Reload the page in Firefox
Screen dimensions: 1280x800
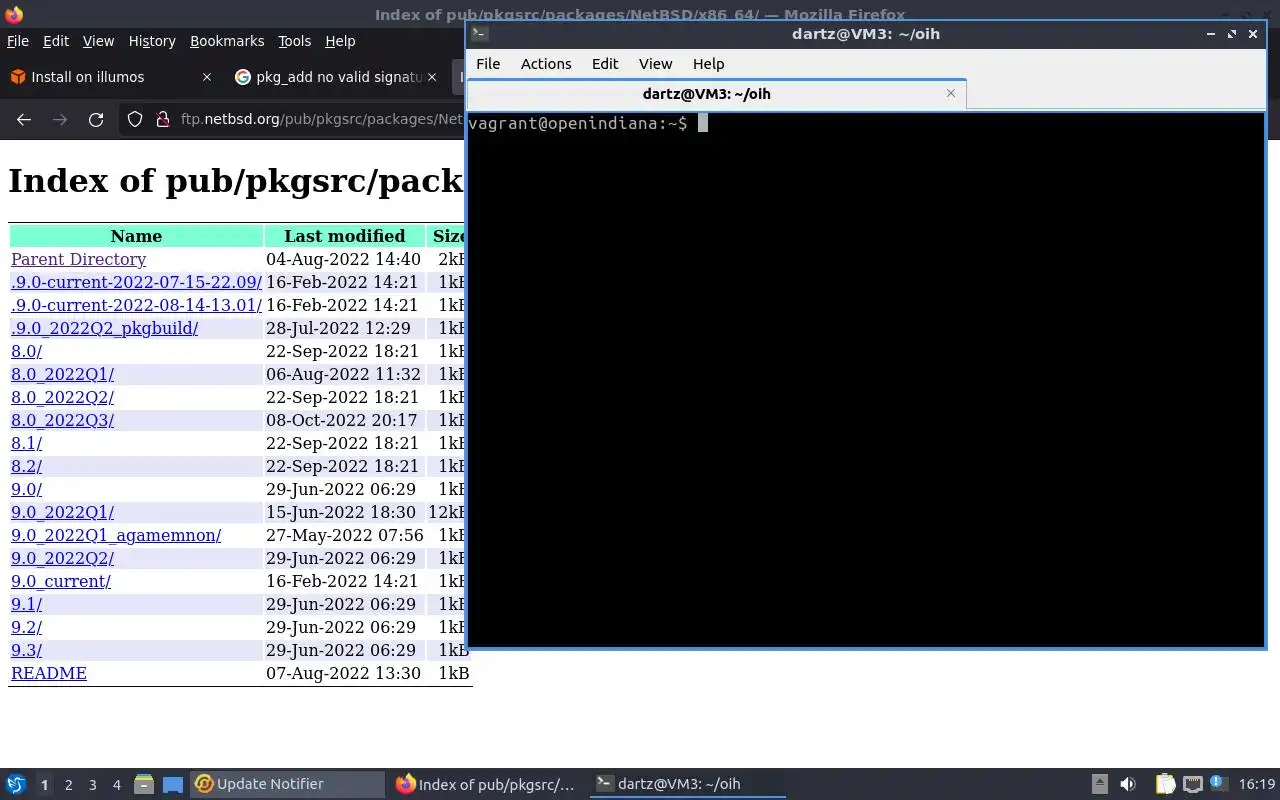click(96, 119)
